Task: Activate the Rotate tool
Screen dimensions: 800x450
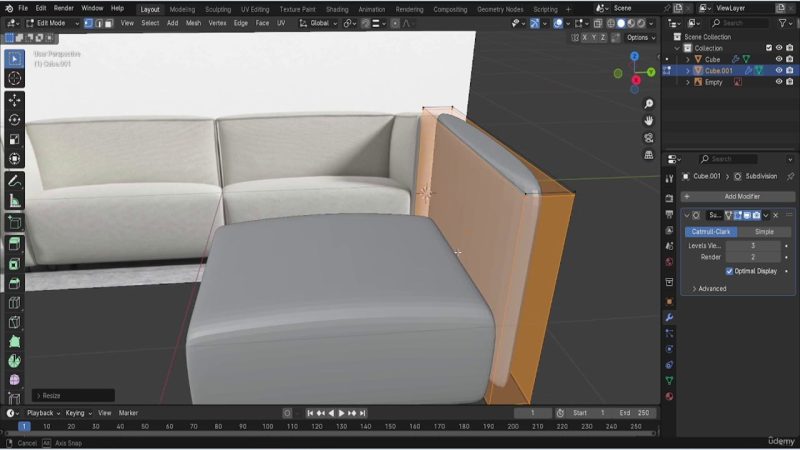Action: 14,119
